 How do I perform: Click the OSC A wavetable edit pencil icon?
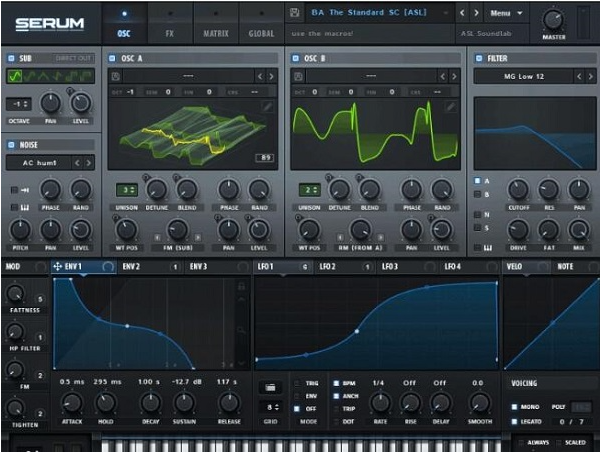267,106
